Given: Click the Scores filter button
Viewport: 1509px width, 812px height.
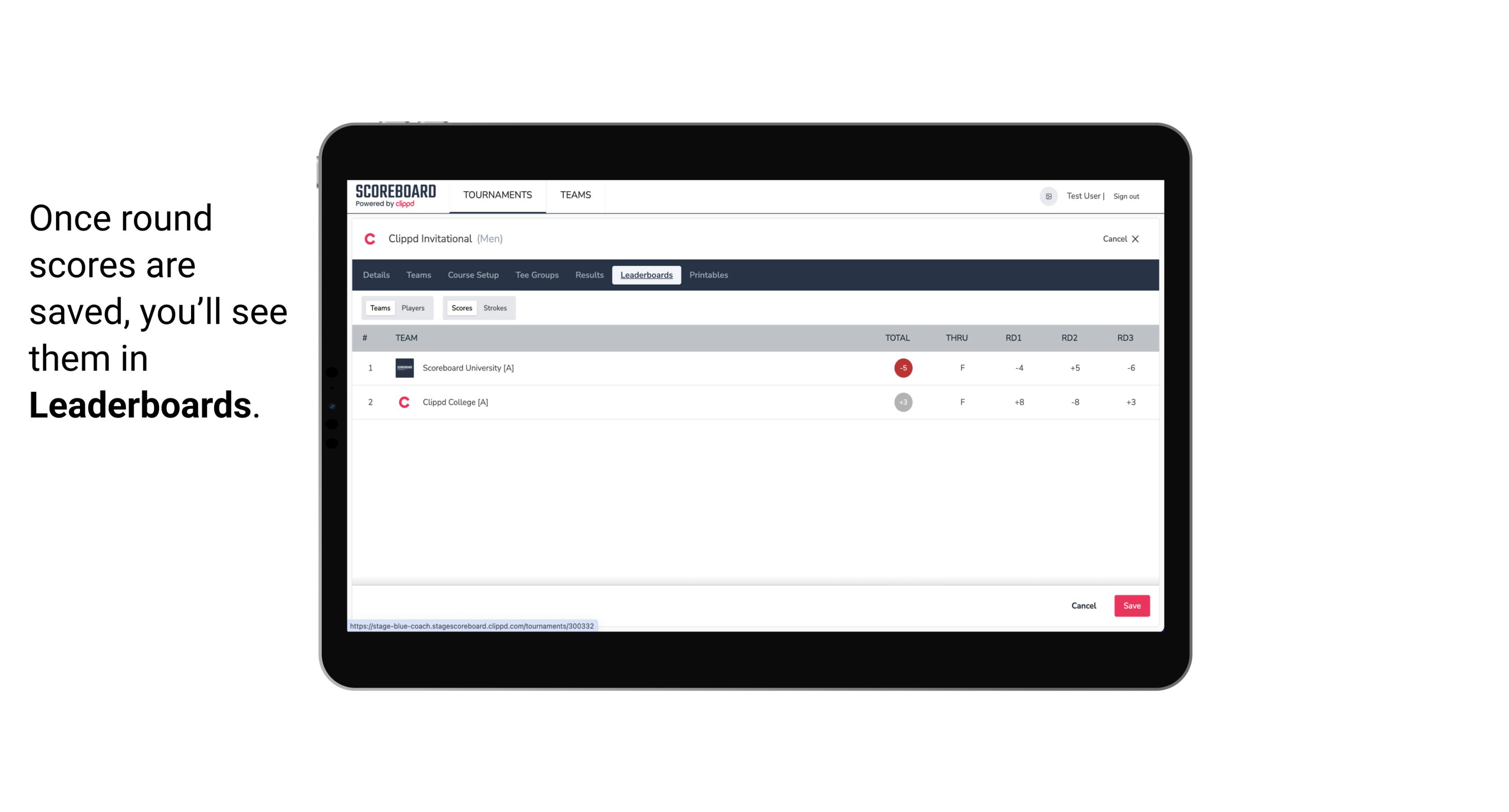Looking at the screenshot, I should (461, 308).
